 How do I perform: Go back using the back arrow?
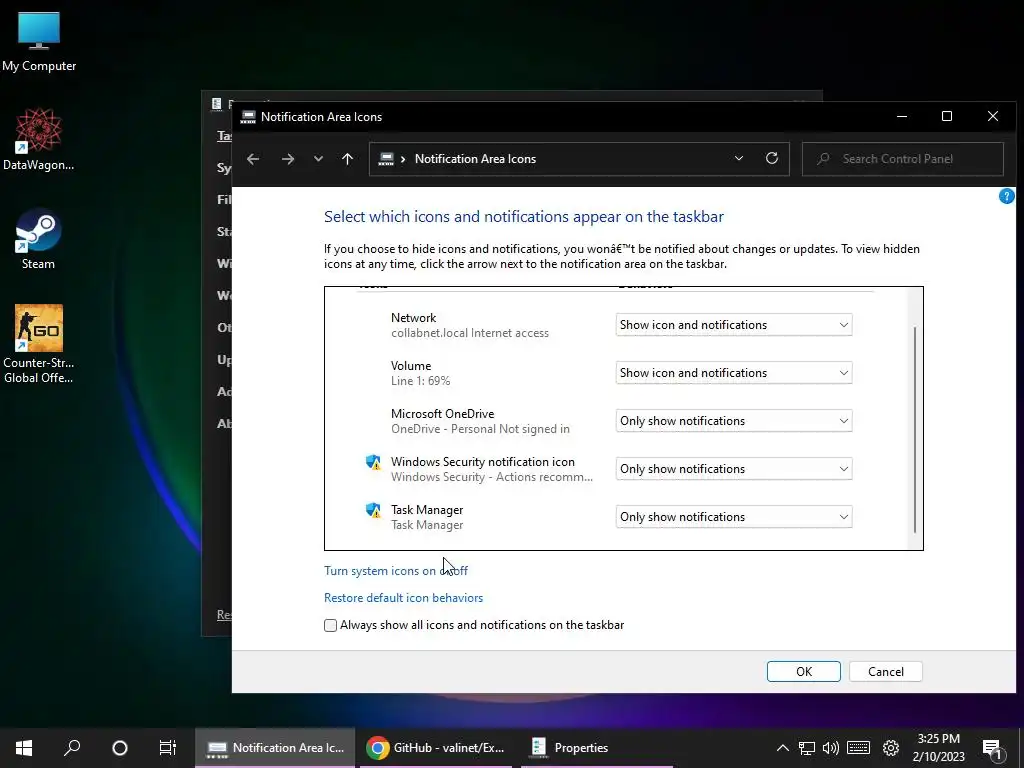click(253, 159)
